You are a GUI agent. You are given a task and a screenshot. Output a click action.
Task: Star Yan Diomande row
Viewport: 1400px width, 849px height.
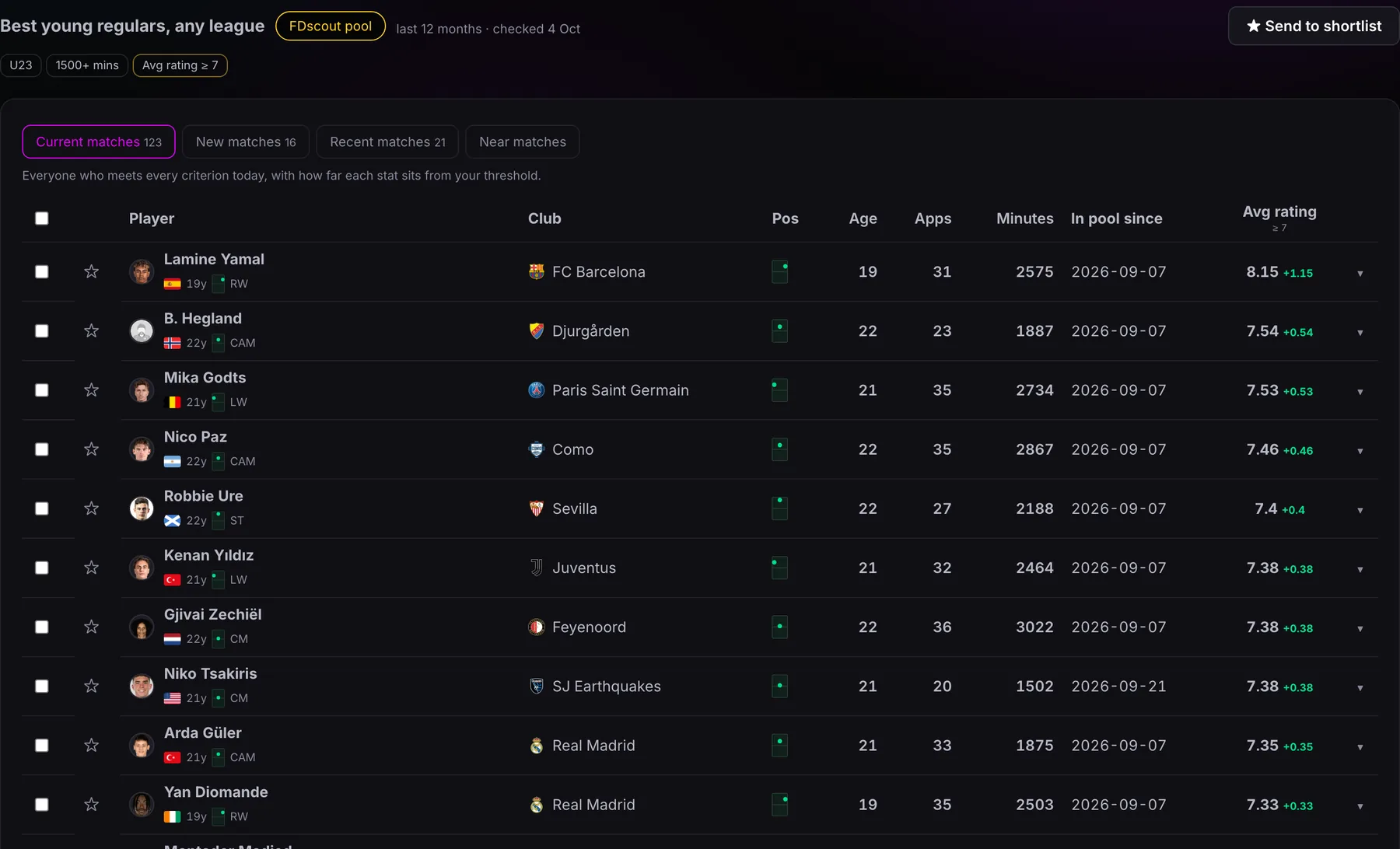click(91, 804)
